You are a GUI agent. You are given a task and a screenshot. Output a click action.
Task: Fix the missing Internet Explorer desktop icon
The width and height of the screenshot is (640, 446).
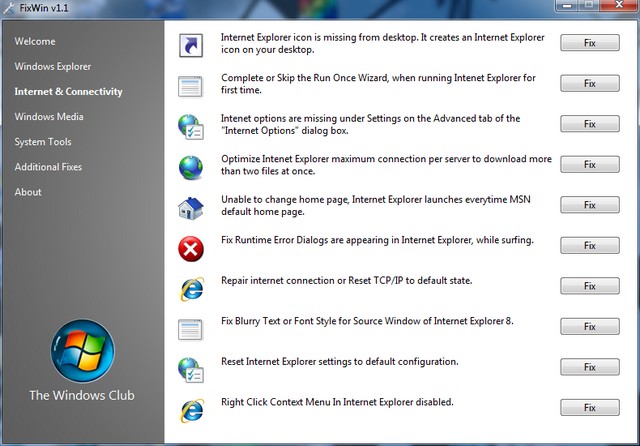tap(590, 43)
